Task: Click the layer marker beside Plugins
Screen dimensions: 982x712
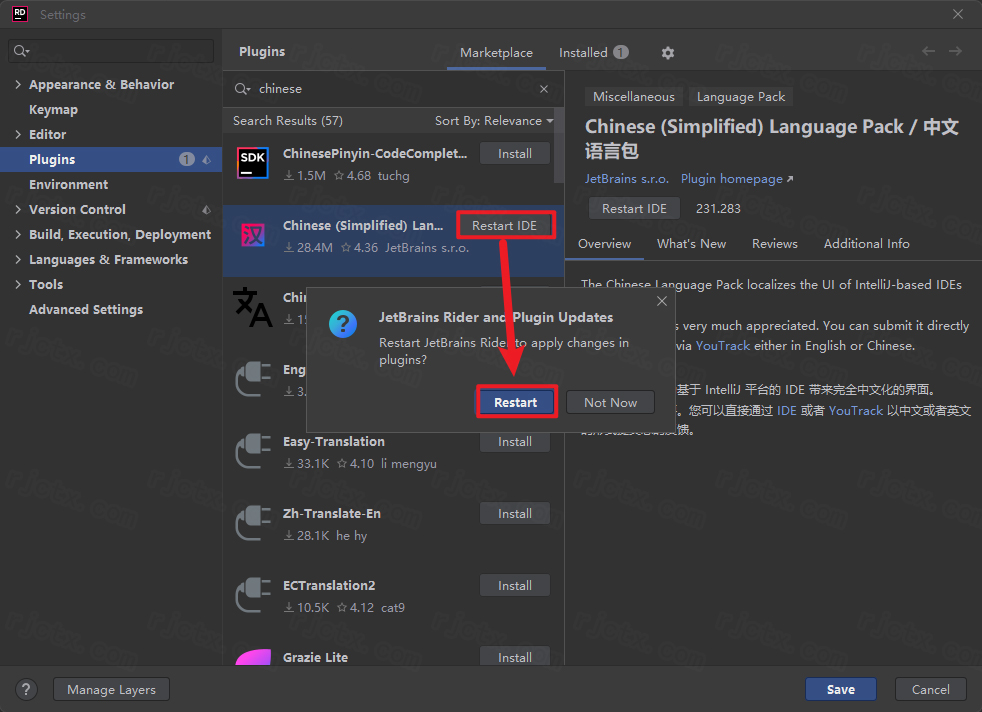Action: tap(206, 160)
